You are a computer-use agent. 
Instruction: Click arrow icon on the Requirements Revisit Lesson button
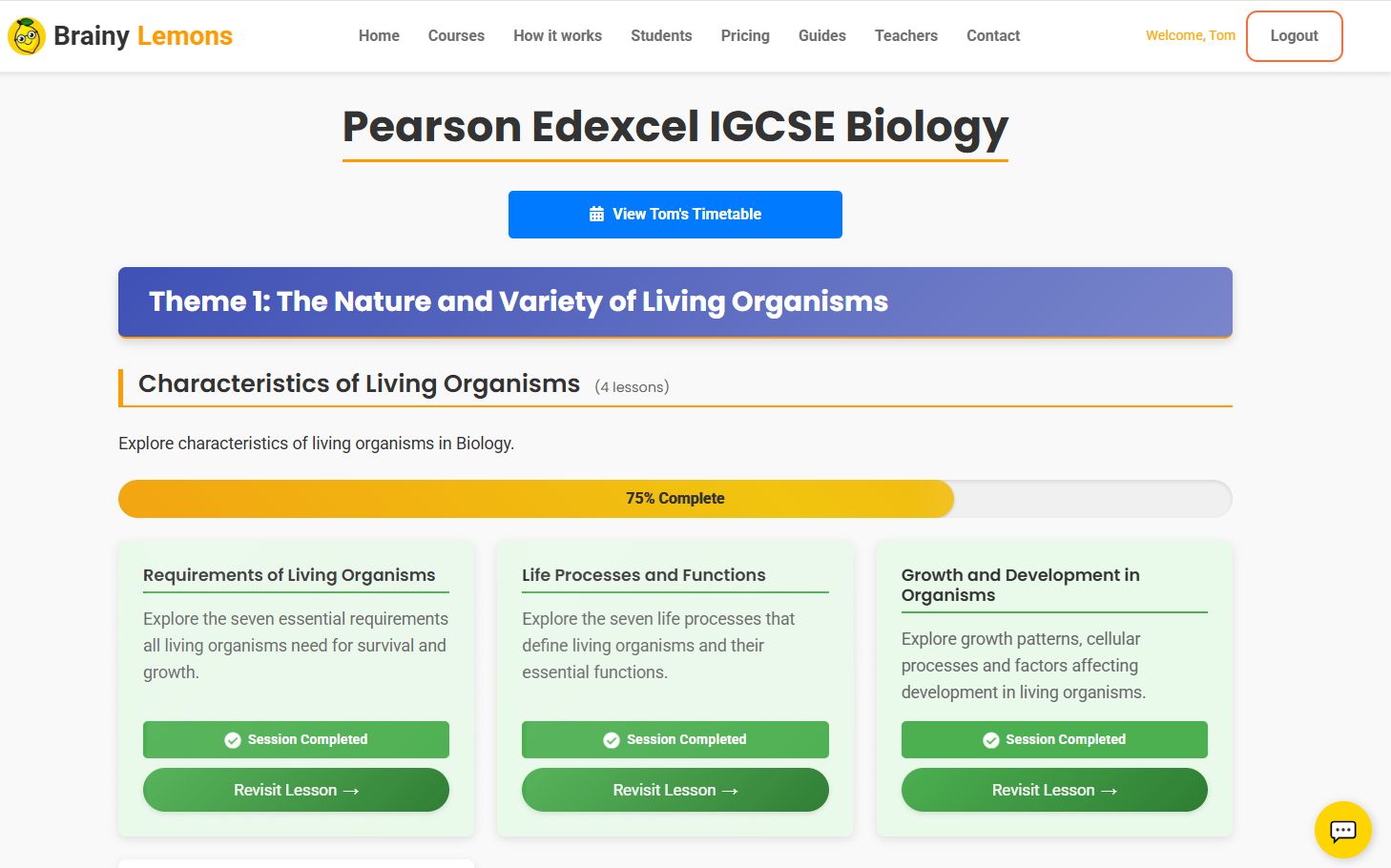click(x=351, y=791)
